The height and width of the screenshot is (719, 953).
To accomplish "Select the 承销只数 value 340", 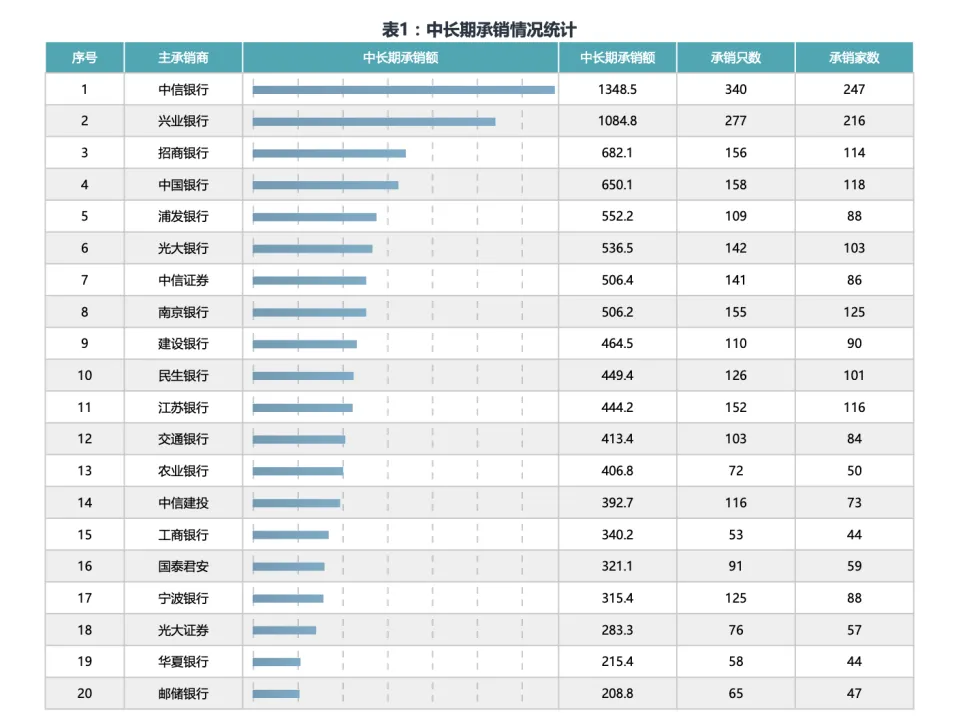I will tap(735, 89).
